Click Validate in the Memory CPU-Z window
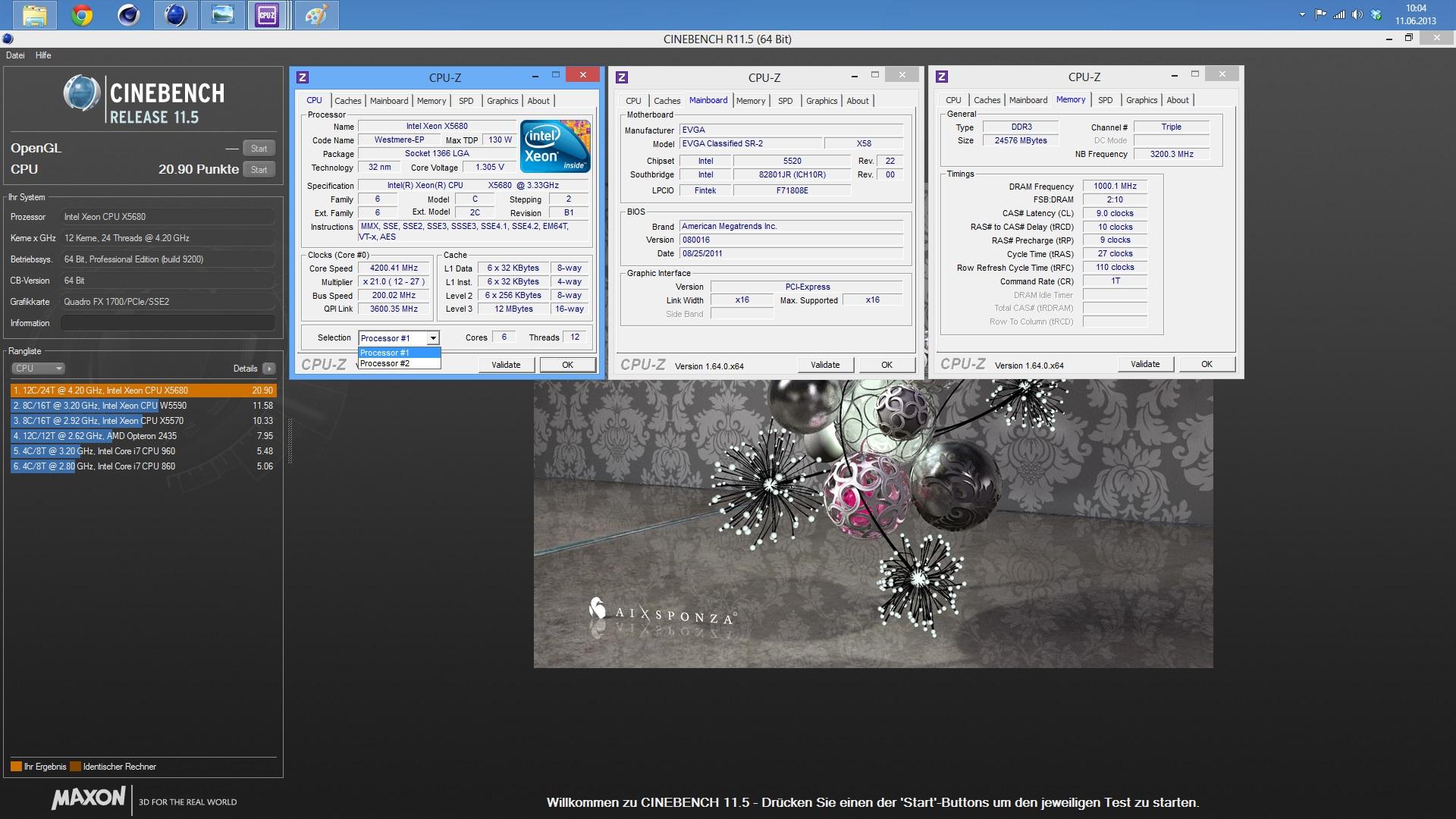 click(x=1145, y=364)
